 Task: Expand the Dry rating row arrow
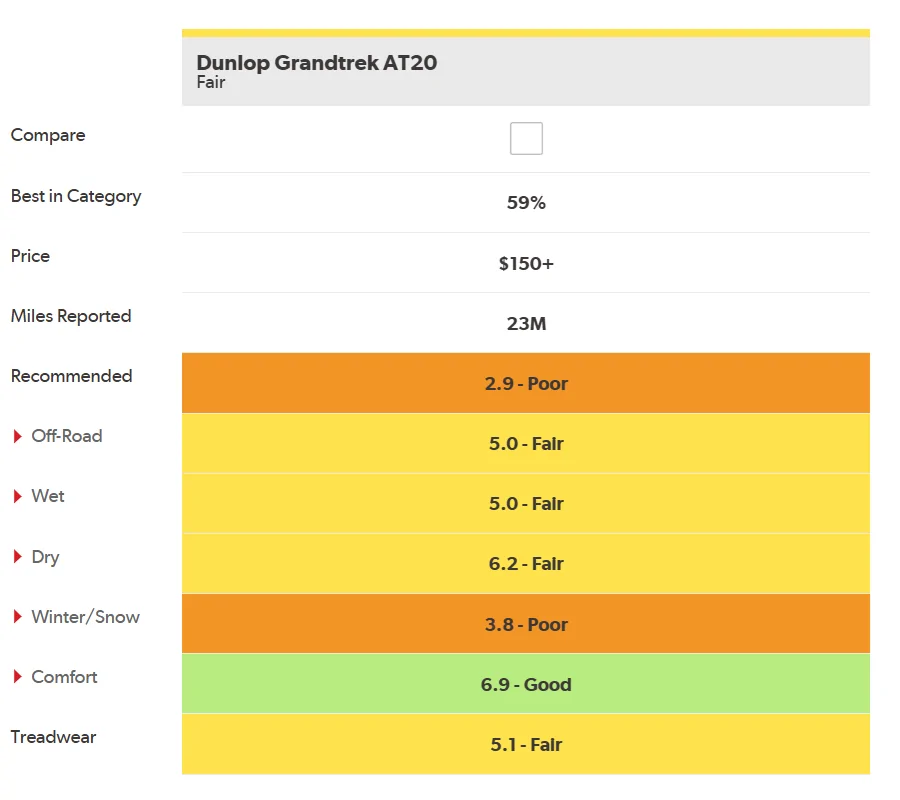(17, 557)
